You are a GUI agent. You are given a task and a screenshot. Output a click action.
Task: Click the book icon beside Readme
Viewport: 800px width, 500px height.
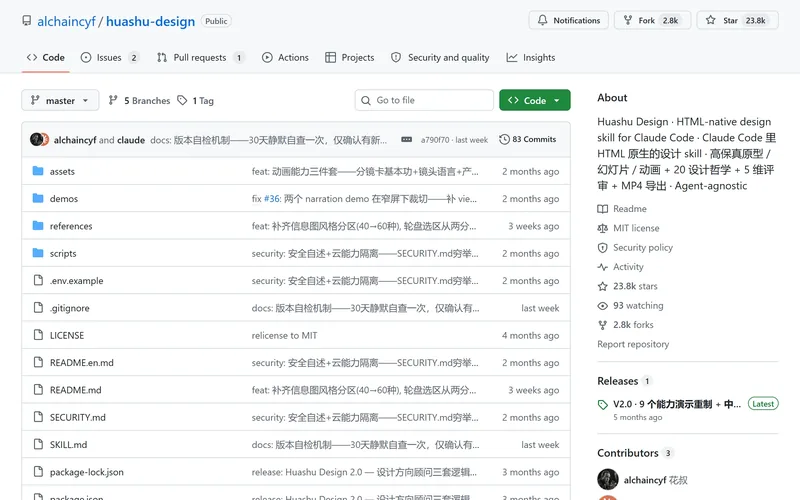[603, 209]
